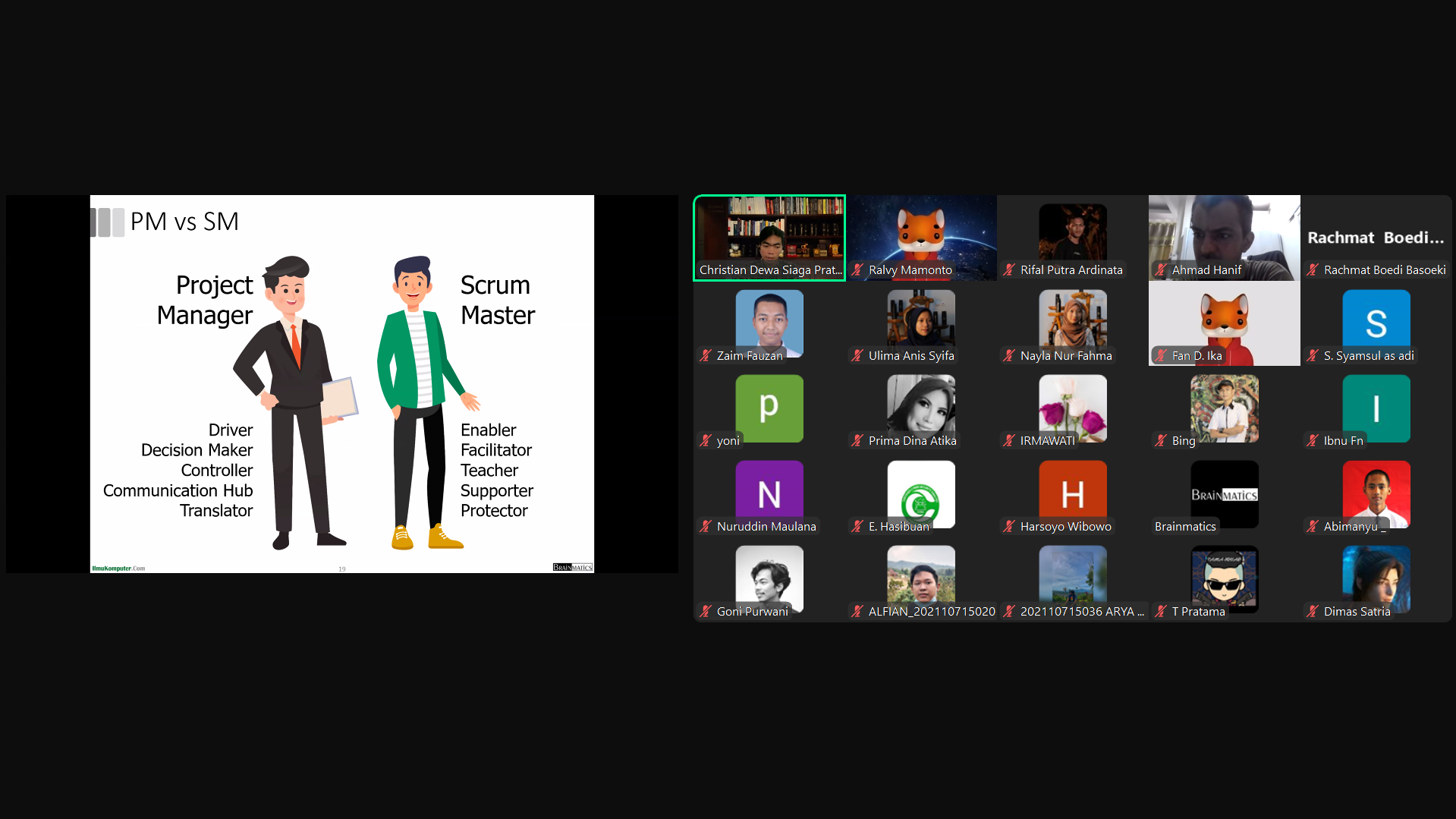Select the fox avatar video of Fan D. Ika

[1224, 320]
